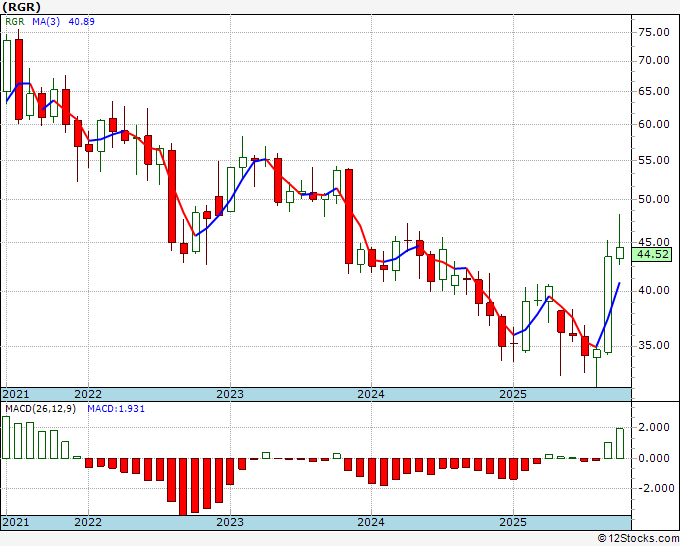Click the 65.00 price axis label
The height and width of the screenshot is (546, 680).
tap(654, 92)
